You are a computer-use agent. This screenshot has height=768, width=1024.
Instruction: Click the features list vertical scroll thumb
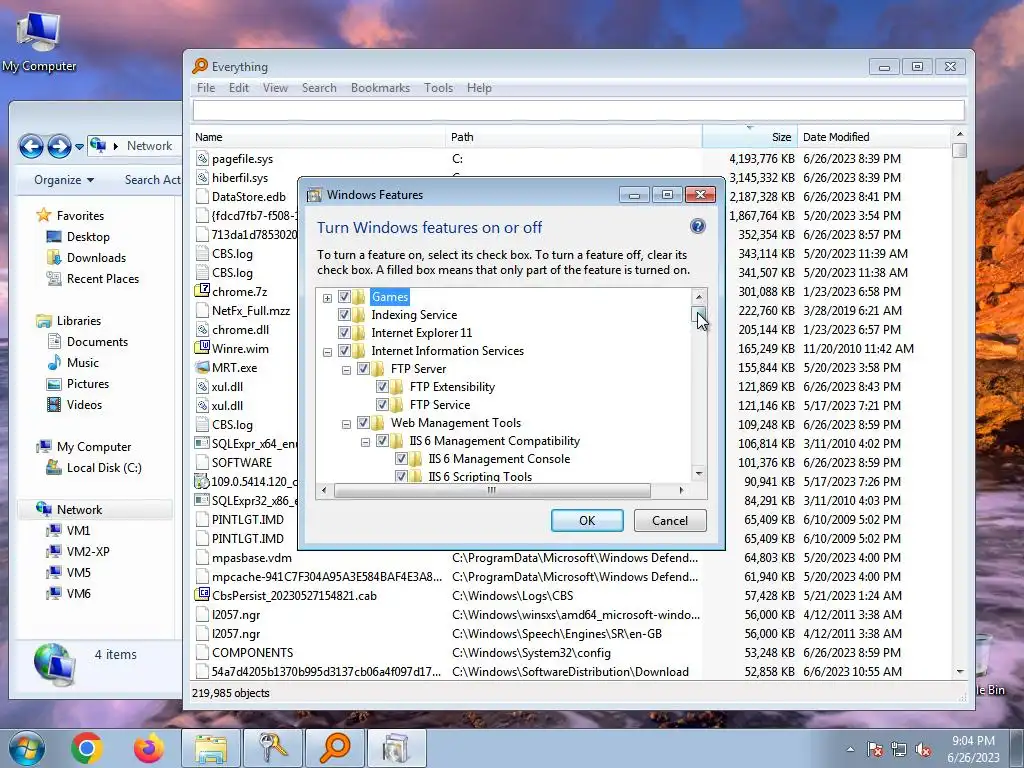click(699, 315)
